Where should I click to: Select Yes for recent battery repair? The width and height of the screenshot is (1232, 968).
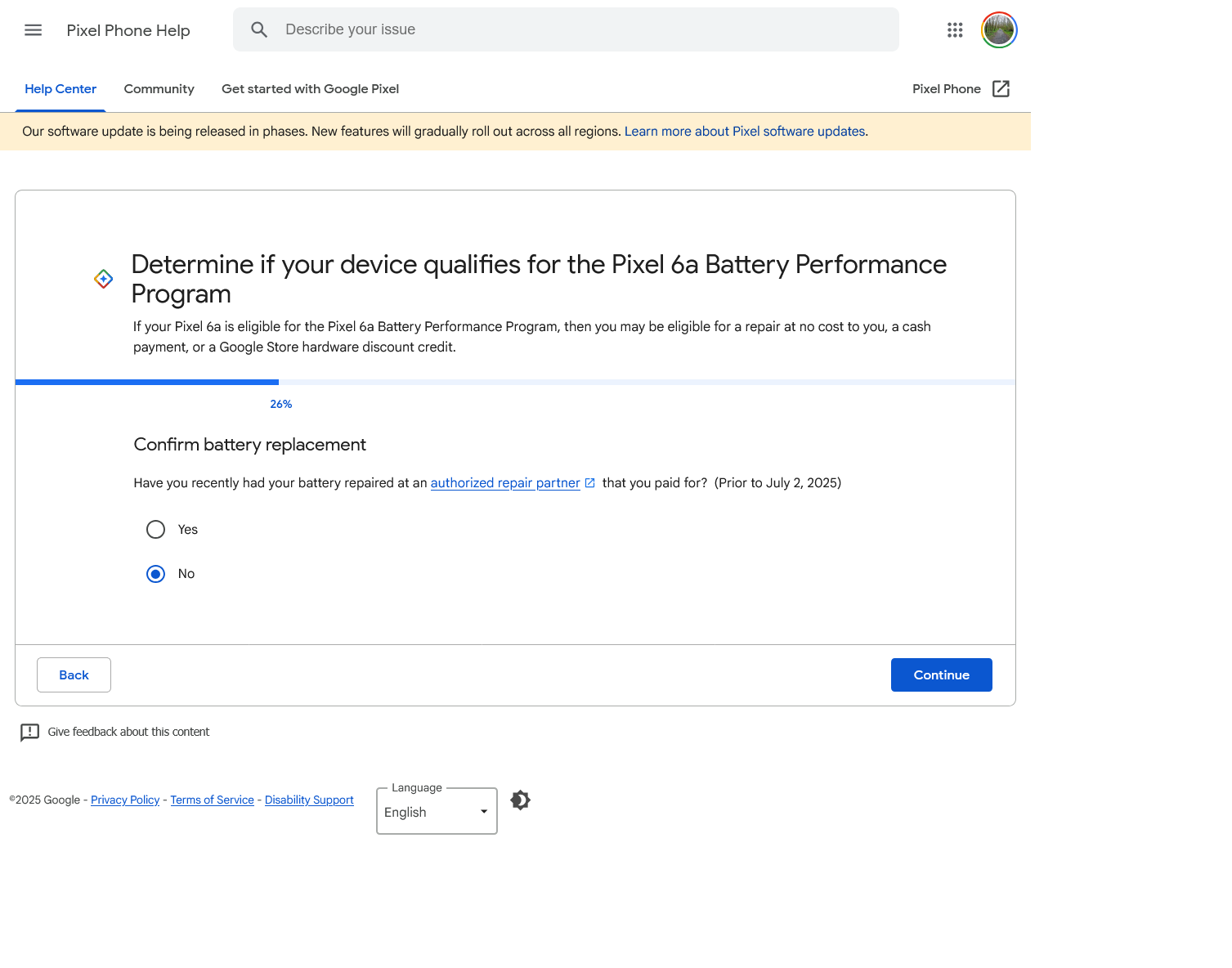155,529
